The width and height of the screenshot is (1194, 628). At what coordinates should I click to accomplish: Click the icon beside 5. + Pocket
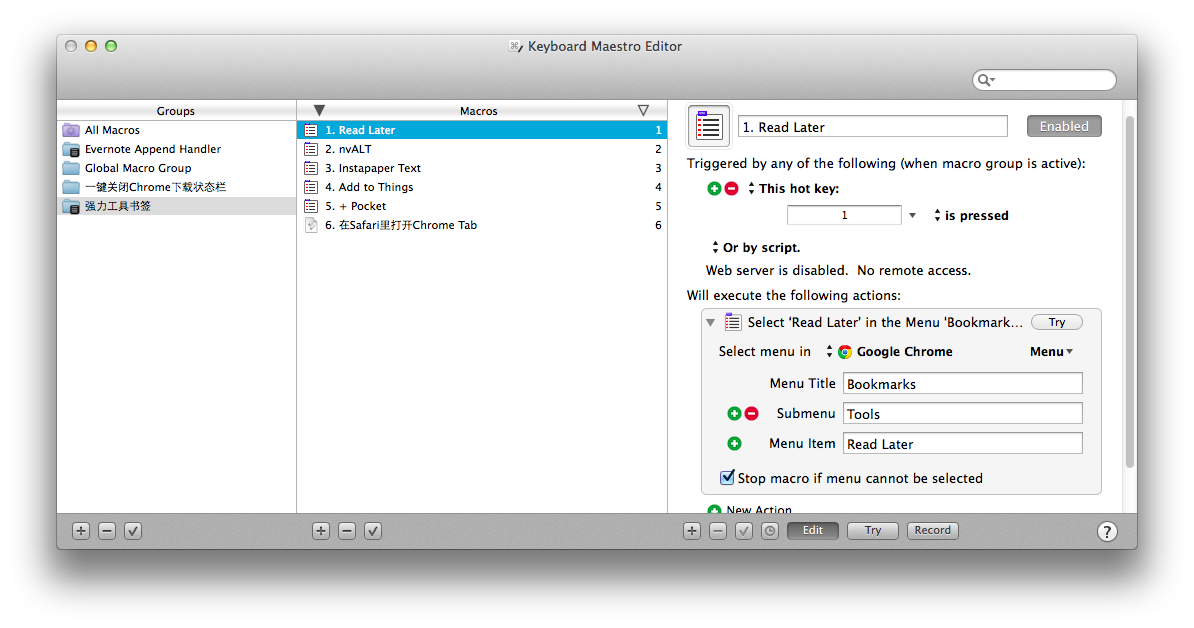pos(311,206)
